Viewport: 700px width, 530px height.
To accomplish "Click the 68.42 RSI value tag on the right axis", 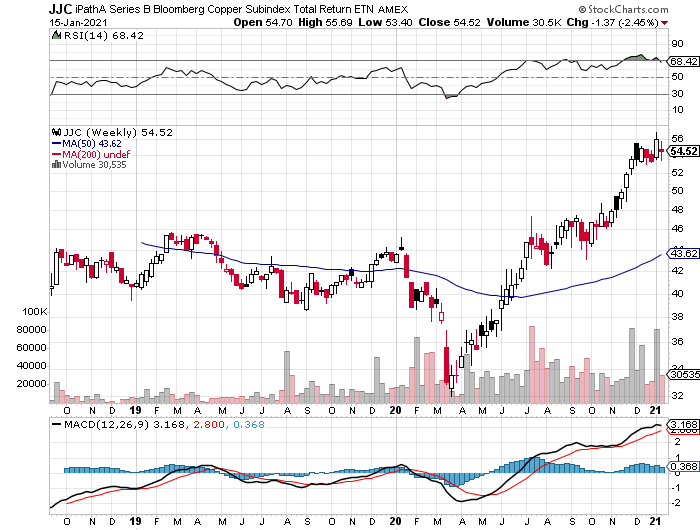I will pos(683,61).
